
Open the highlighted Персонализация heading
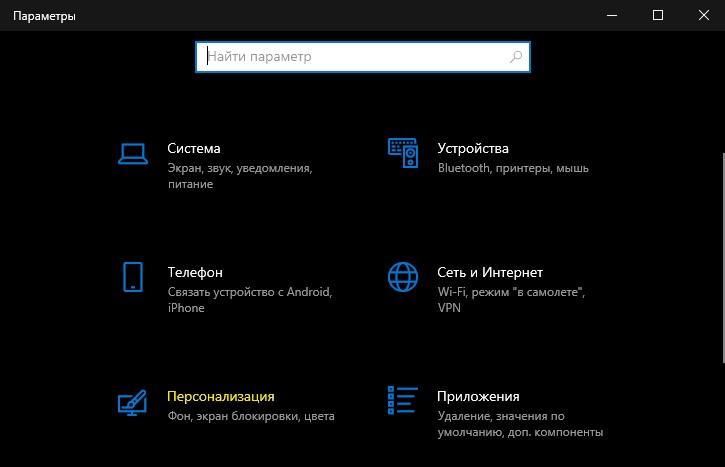(221, 396)
